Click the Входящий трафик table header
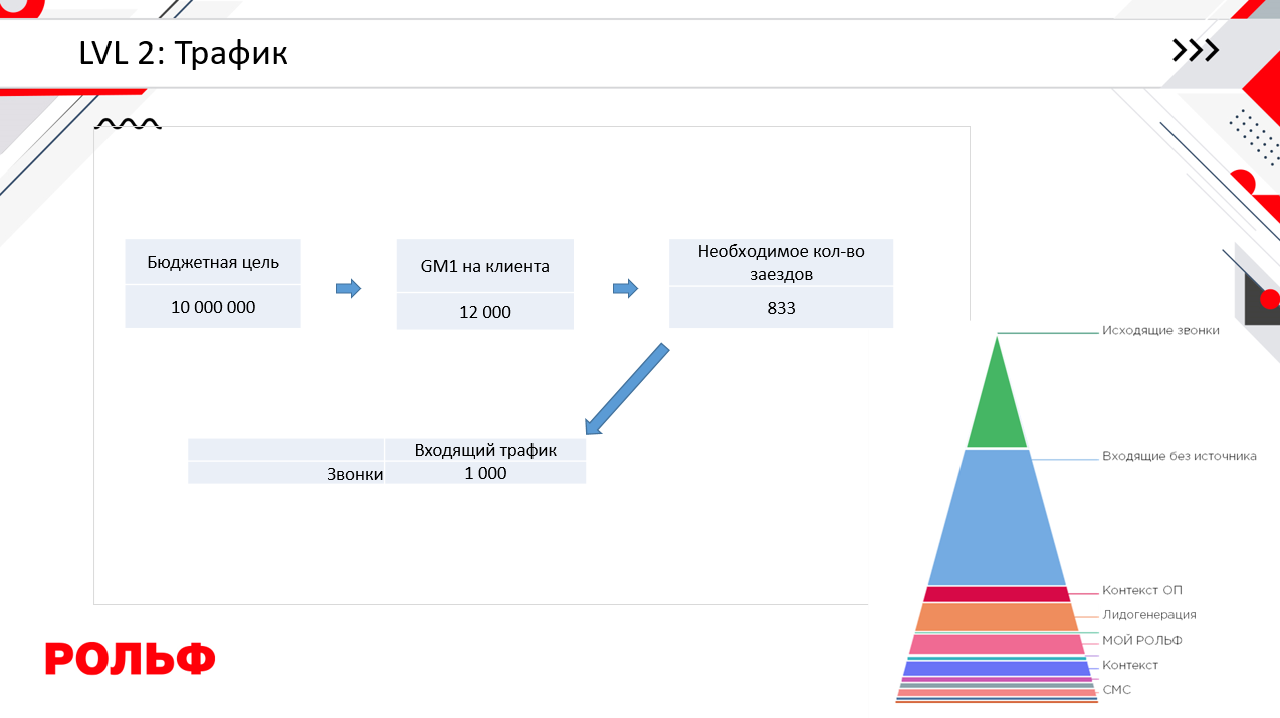 pos(485,450)
